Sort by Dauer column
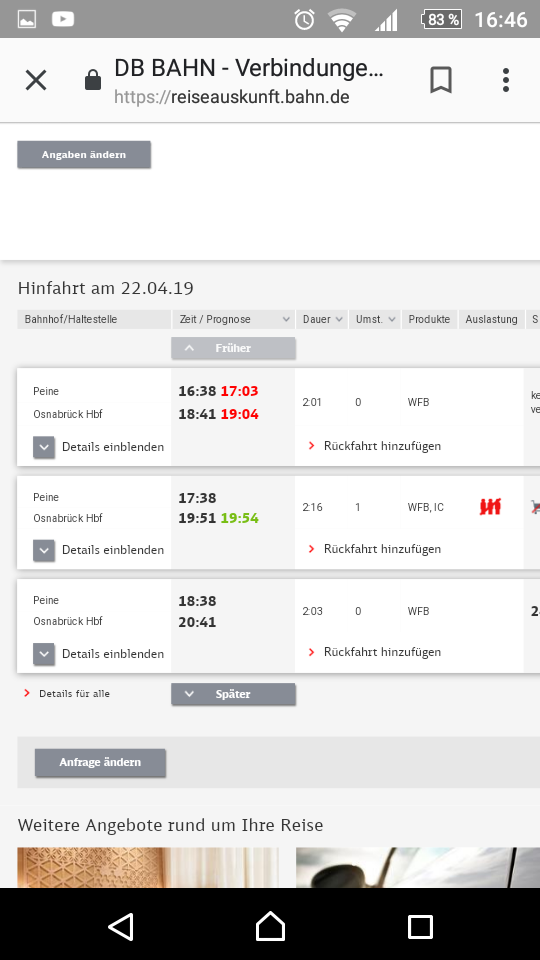Viewport: 540px width, 960px height. pos(321,319)
